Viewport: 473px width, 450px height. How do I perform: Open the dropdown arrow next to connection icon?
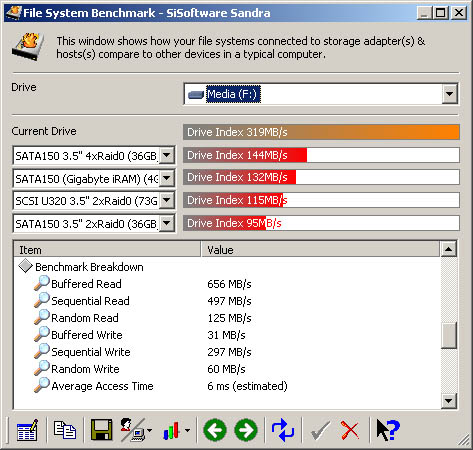pos(149,430)
